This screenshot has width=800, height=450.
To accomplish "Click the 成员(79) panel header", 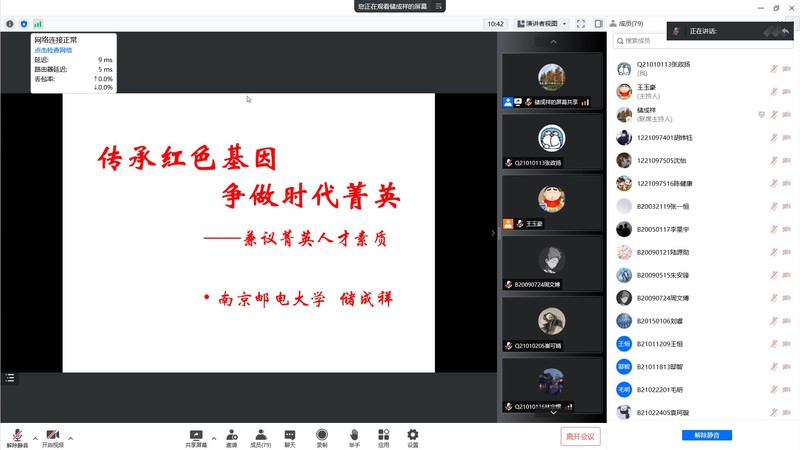I will [x=627, y=23].
